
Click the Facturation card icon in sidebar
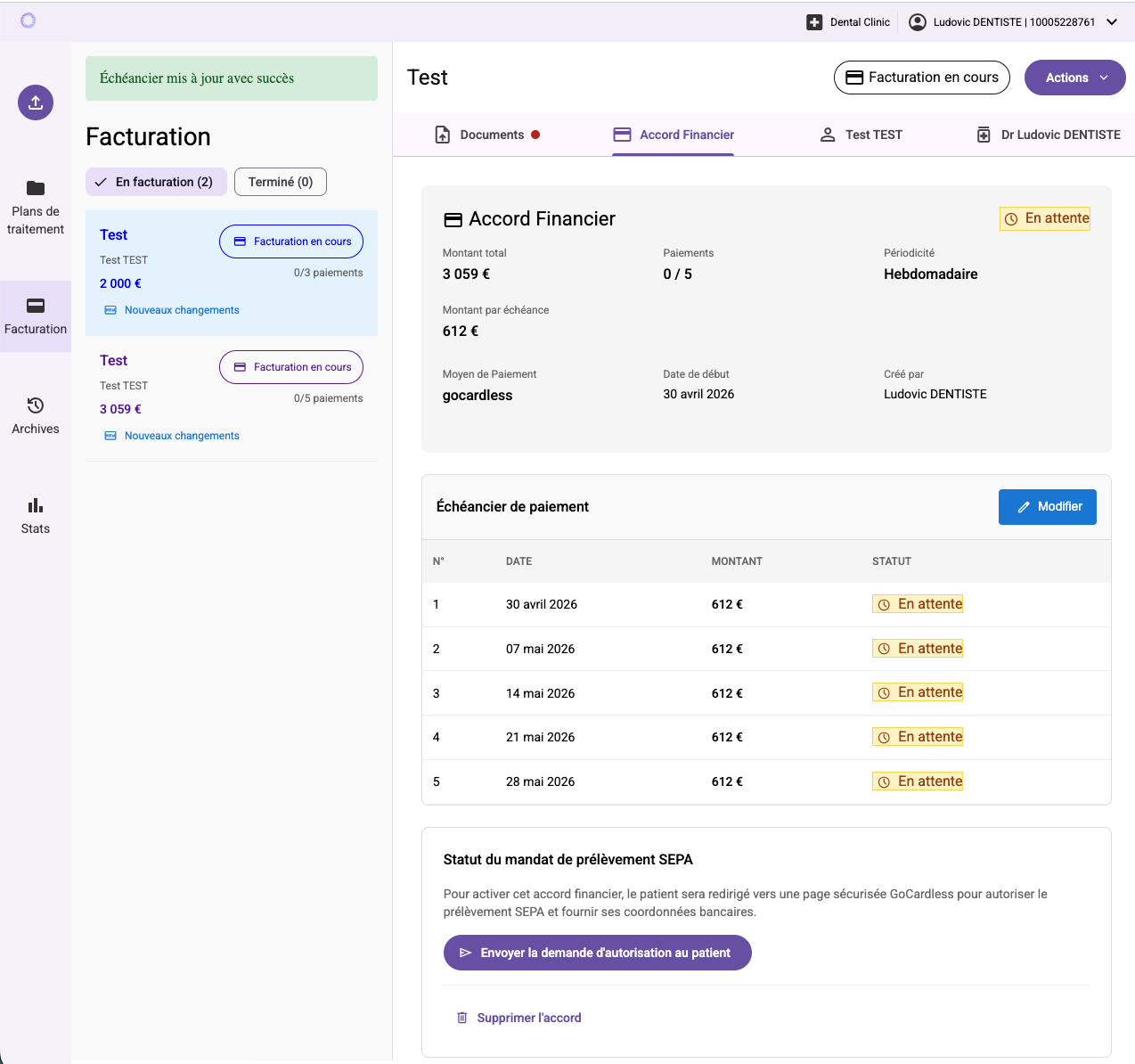(x=36, y=306)
